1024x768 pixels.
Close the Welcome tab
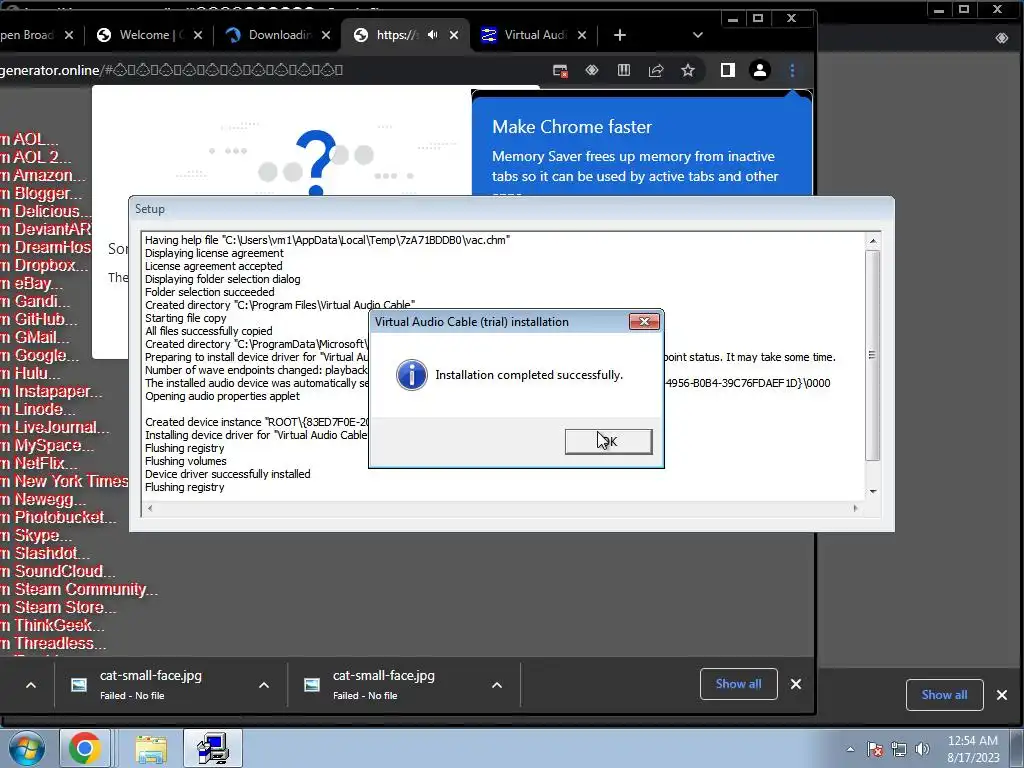pyautogui.click(x=198, y=35)
